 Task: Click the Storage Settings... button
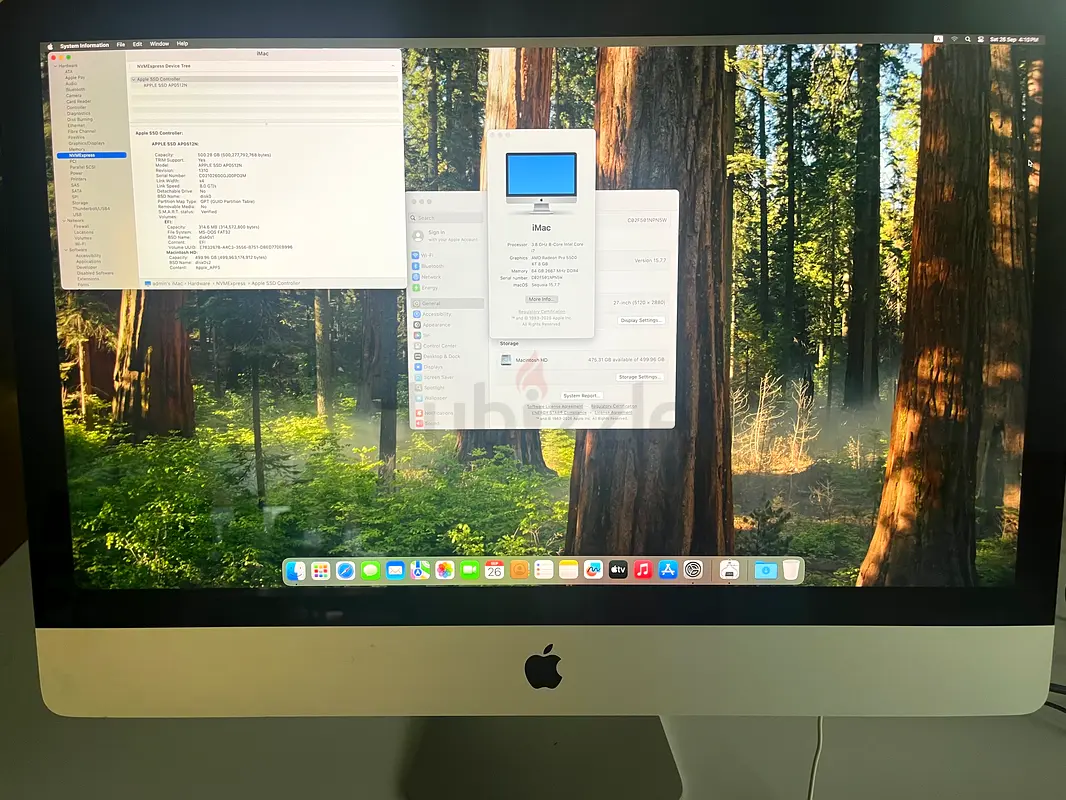point(639,377)
